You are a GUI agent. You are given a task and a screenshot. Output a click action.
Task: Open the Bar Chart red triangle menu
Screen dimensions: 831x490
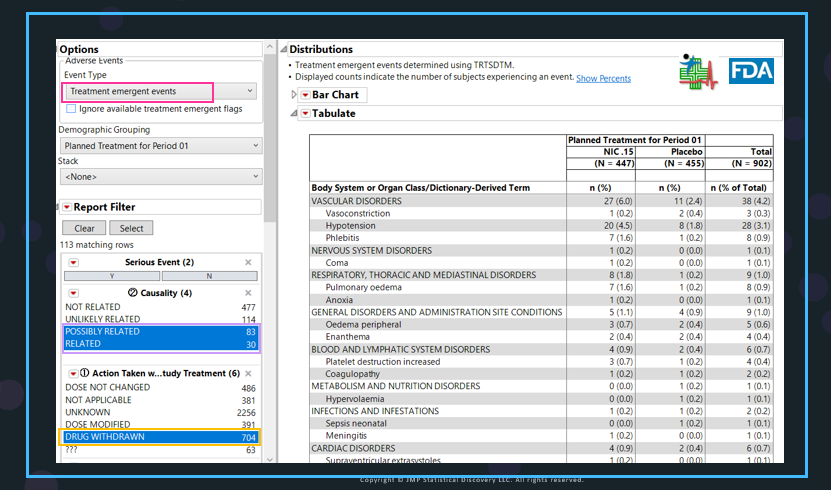305,95
